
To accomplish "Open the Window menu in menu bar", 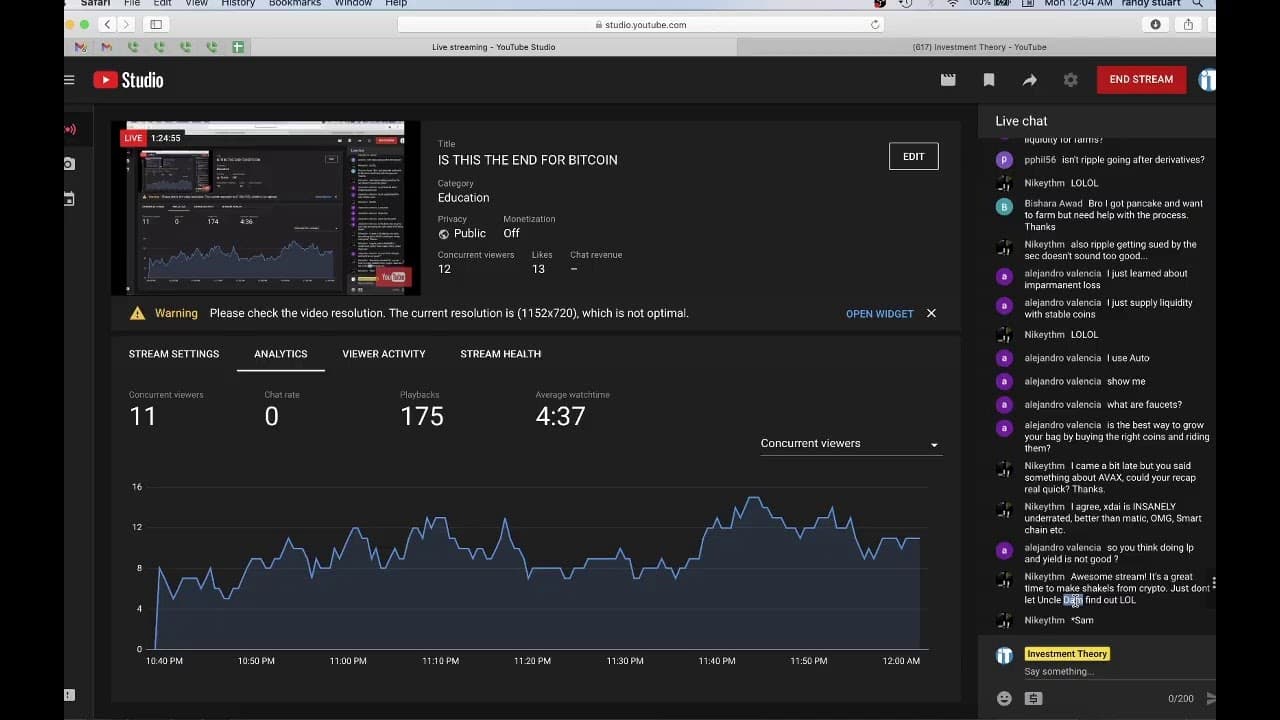I will pyautogui.click(x=353, y=4).
